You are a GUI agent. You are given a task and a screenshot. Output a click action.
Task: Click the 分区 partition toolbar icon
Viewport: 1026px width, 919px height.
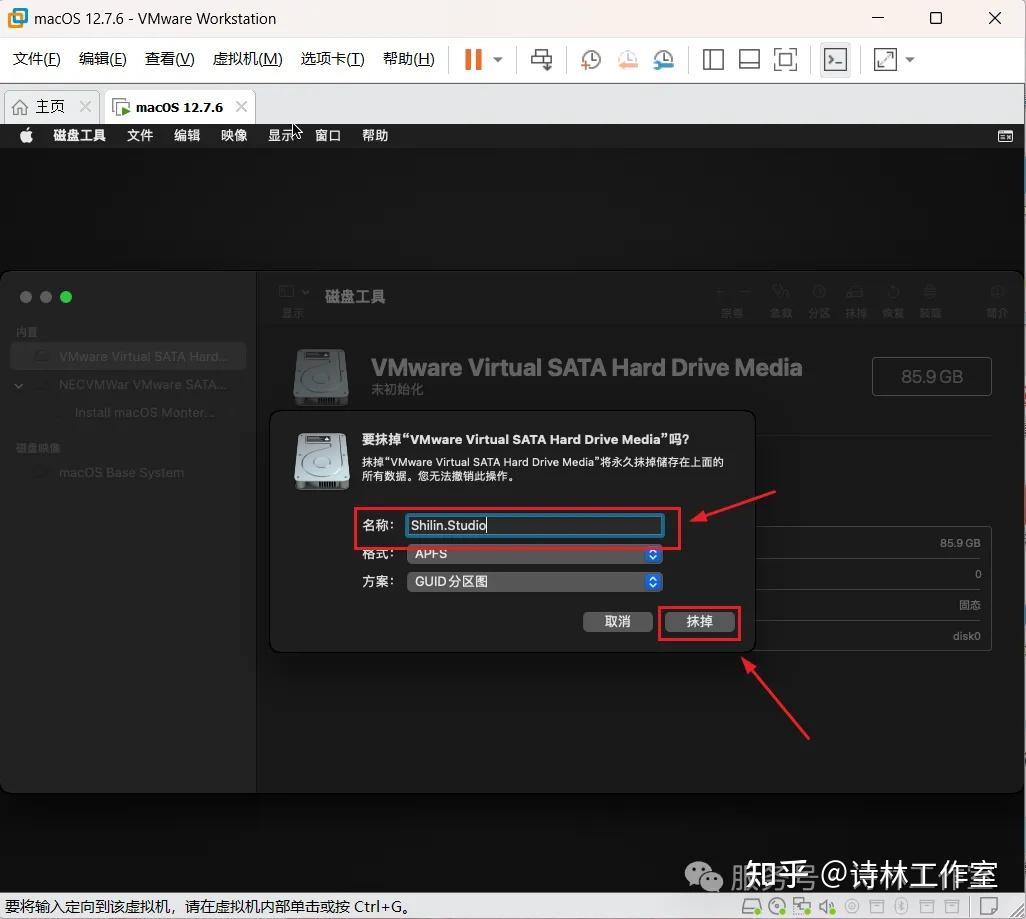pyautogui.click(x=819, y=291)
